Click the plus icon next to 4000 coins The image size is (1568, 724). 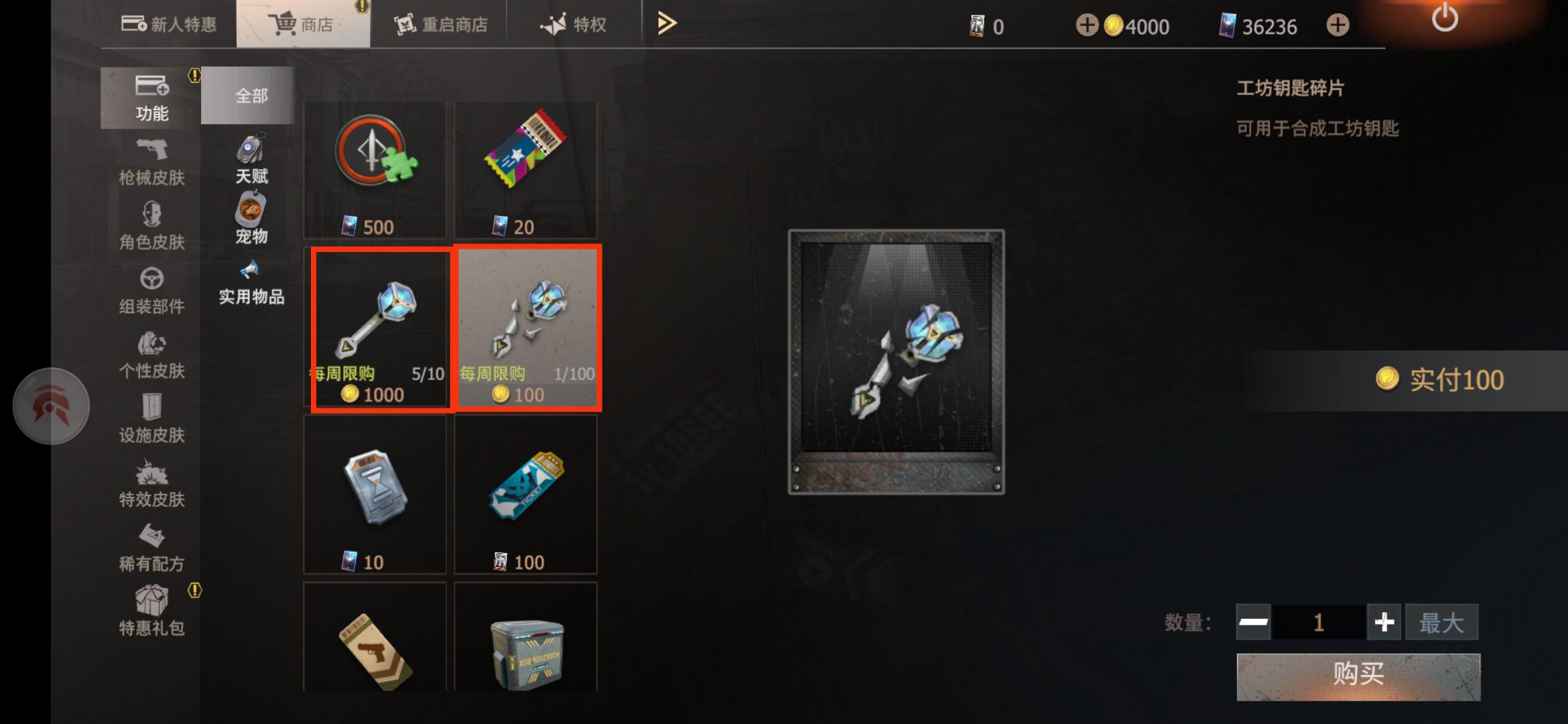coord(1086,25)
